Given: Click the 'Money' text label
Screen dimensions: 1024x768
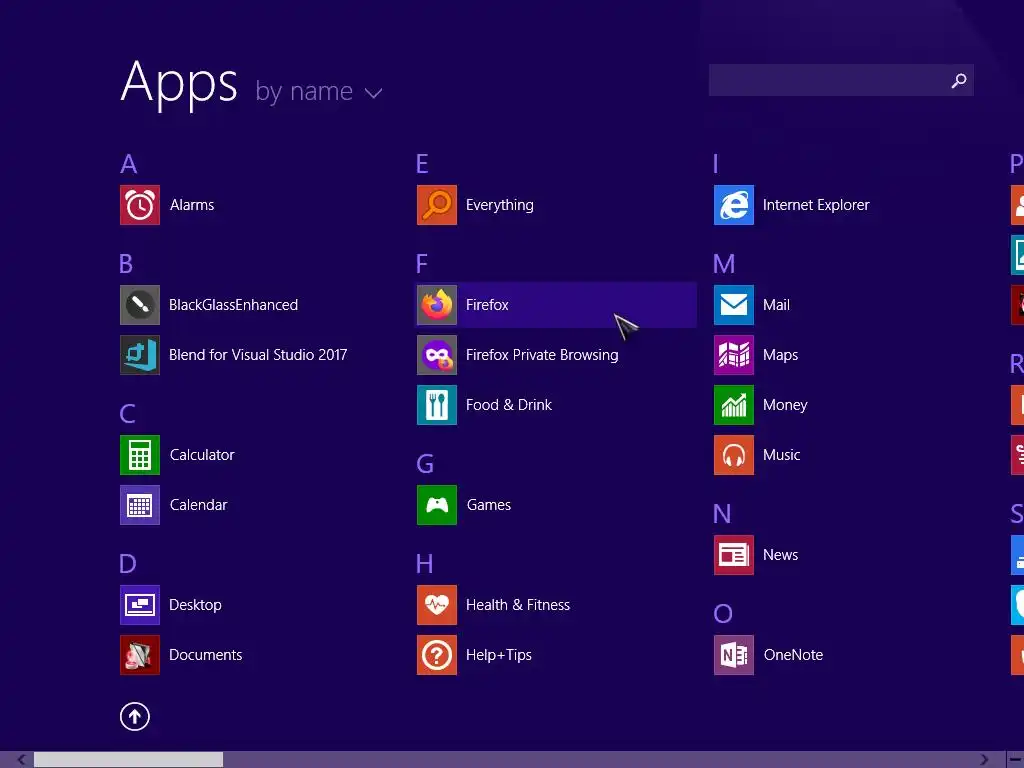Looking at the screenshot, I should click(x=785, y=406).
